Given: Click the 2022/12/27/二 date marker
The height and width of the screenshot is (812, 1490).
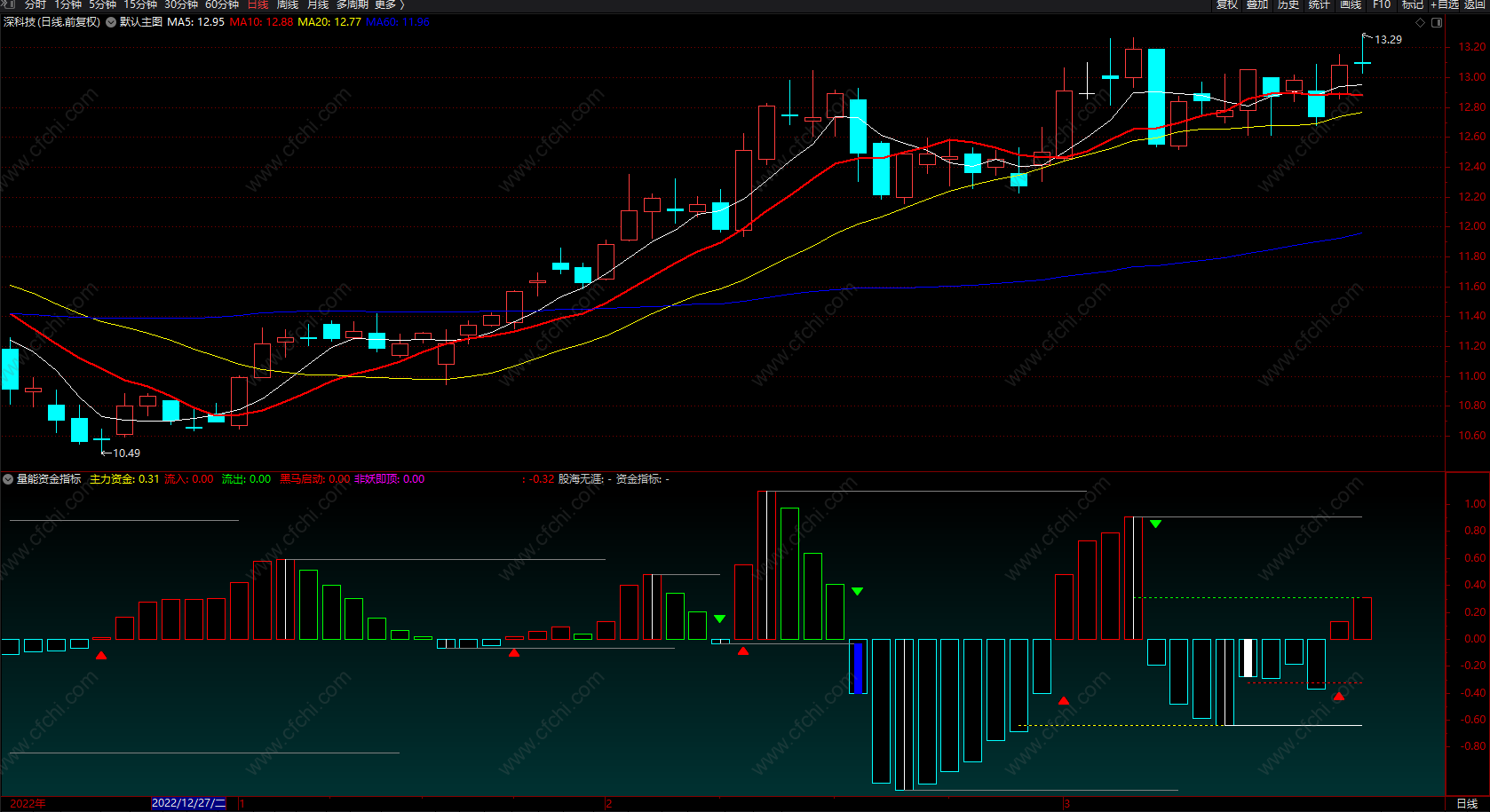Looking at the screenshot, I should click(189, 803).
